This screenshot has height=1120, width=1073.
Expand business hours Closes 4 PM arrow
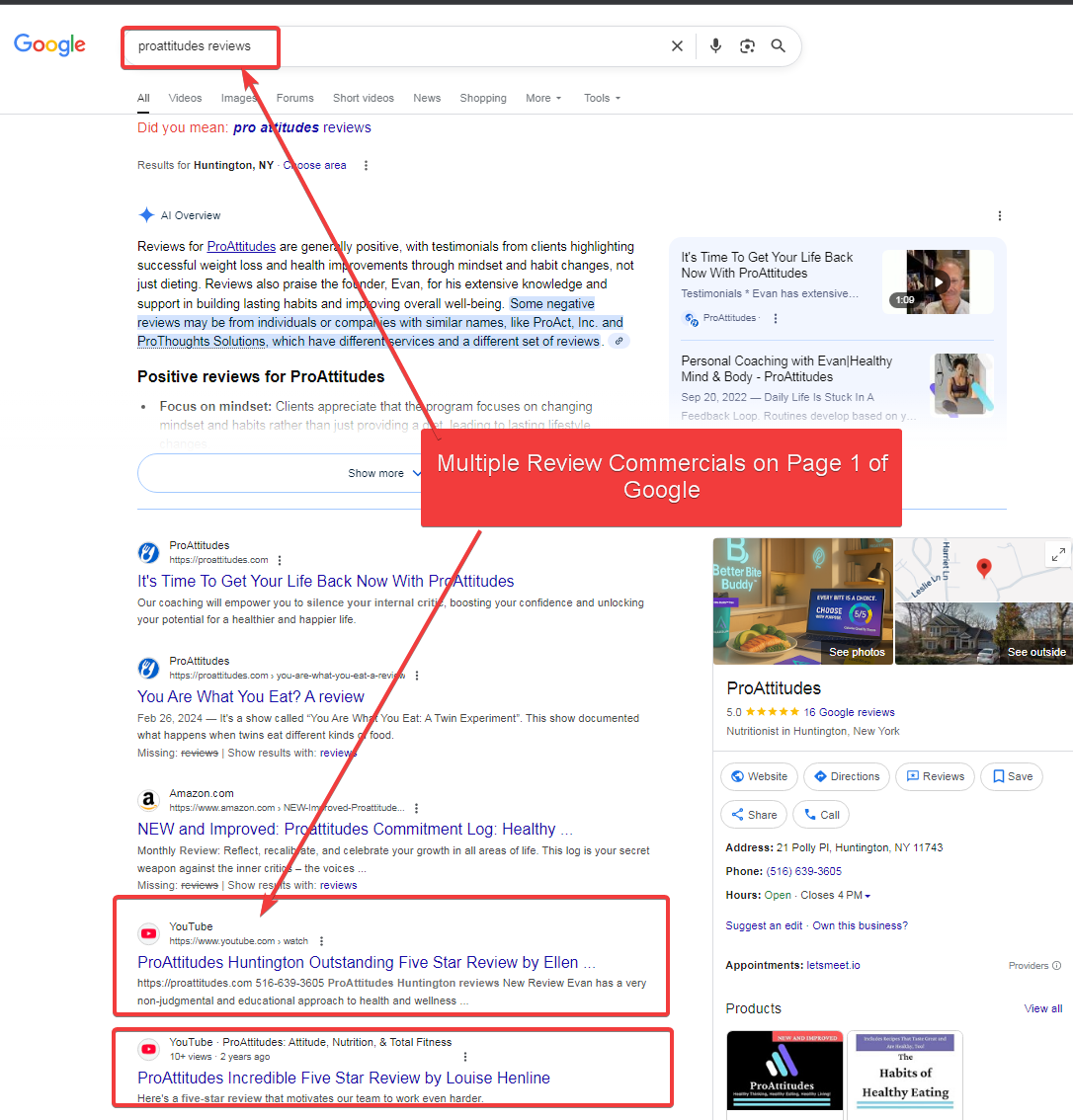867,896
